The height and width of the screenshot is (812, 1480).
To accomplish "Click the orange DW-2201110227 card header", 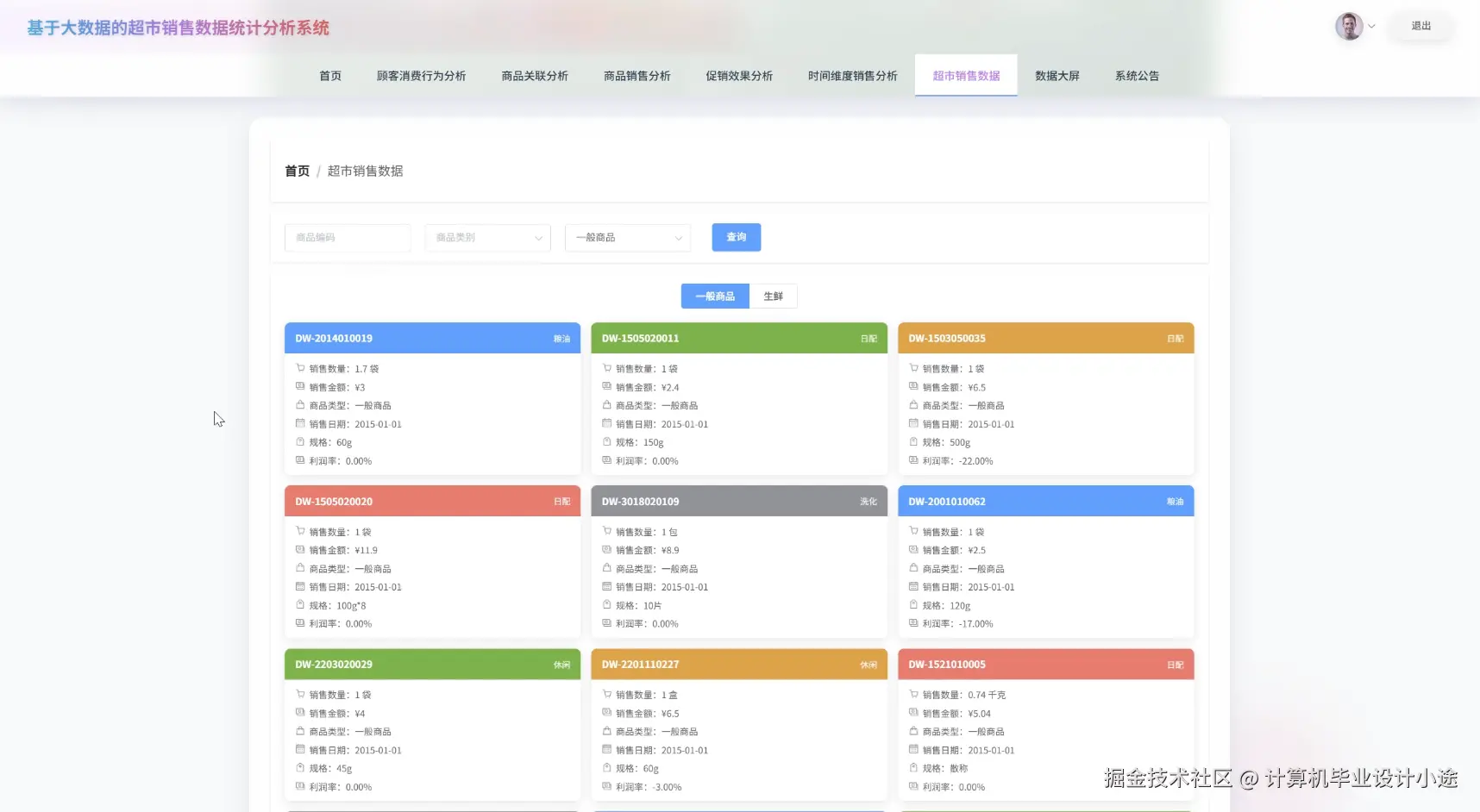I will click(x=739, y=664).
